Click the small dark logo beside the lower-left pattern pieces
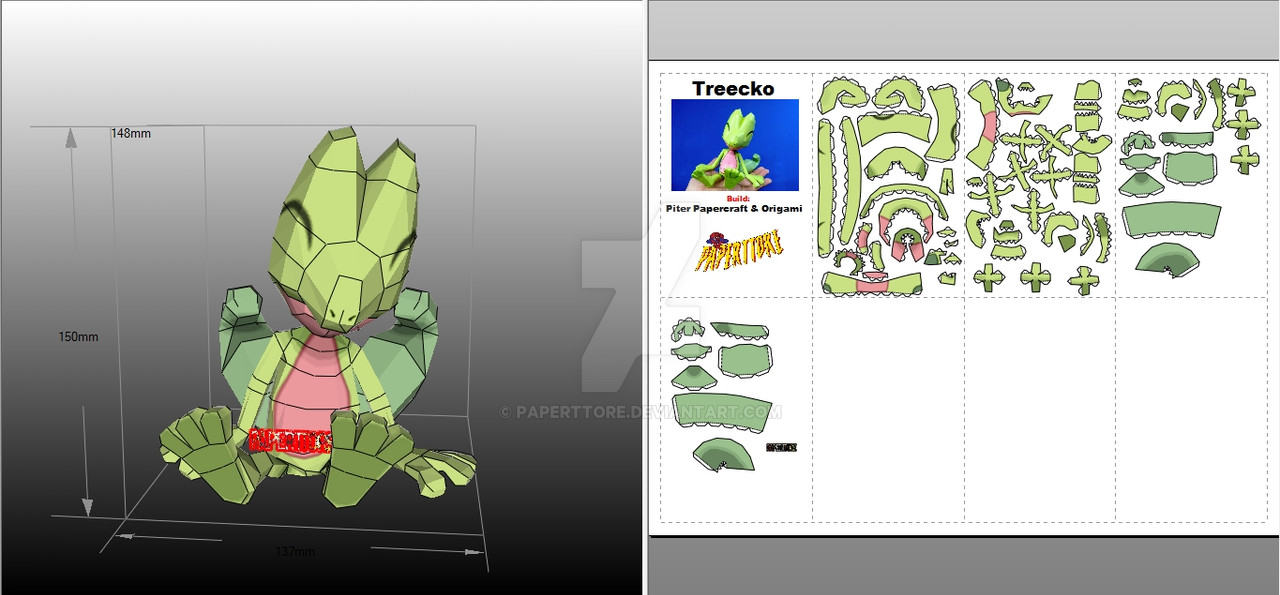Screen dimensions: 1280x595 point(781,448)
